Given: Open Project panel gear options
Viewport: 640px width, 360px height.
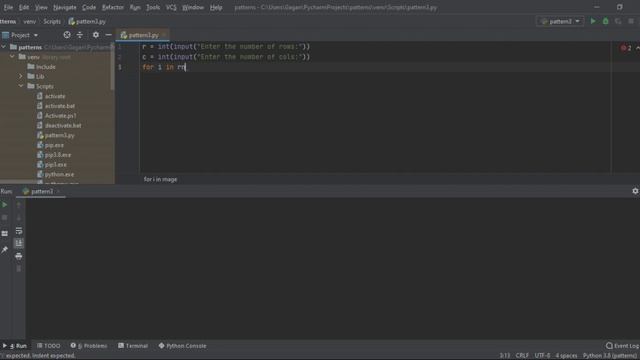Looking at the screenshot, I should [96, 35].
